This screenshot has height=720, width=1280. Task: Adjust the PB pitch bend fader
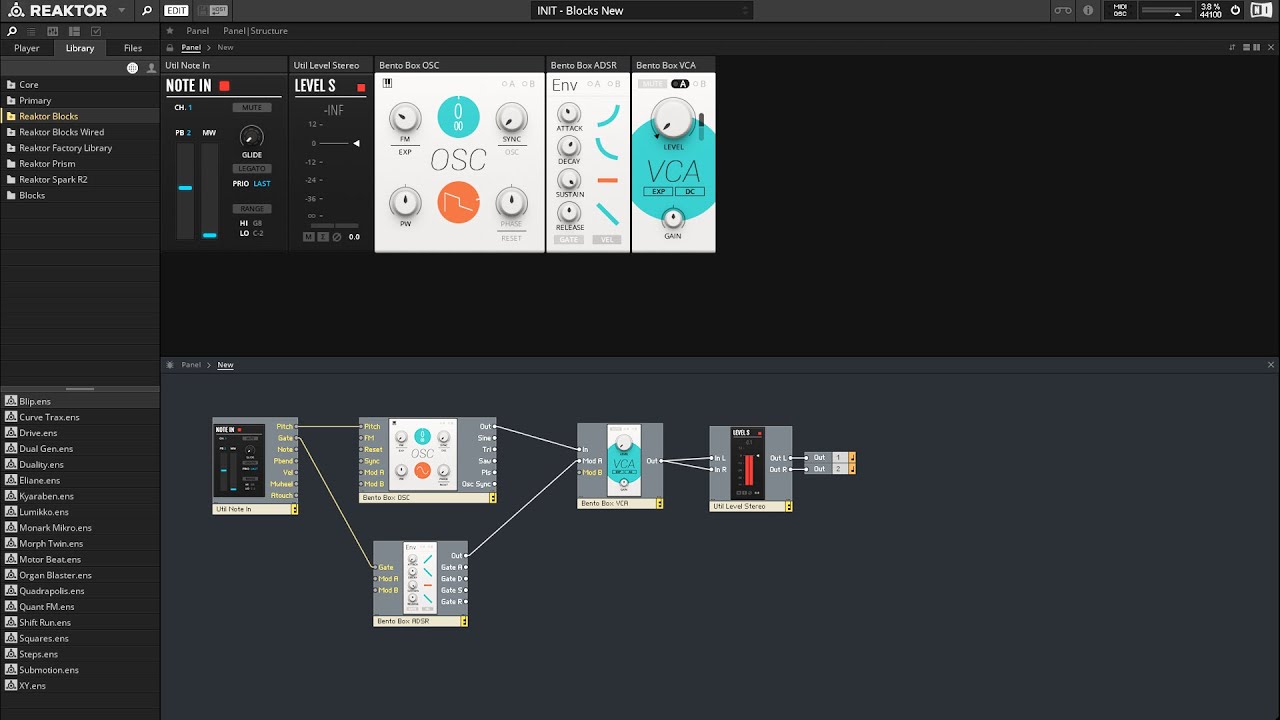pos(185,191)
